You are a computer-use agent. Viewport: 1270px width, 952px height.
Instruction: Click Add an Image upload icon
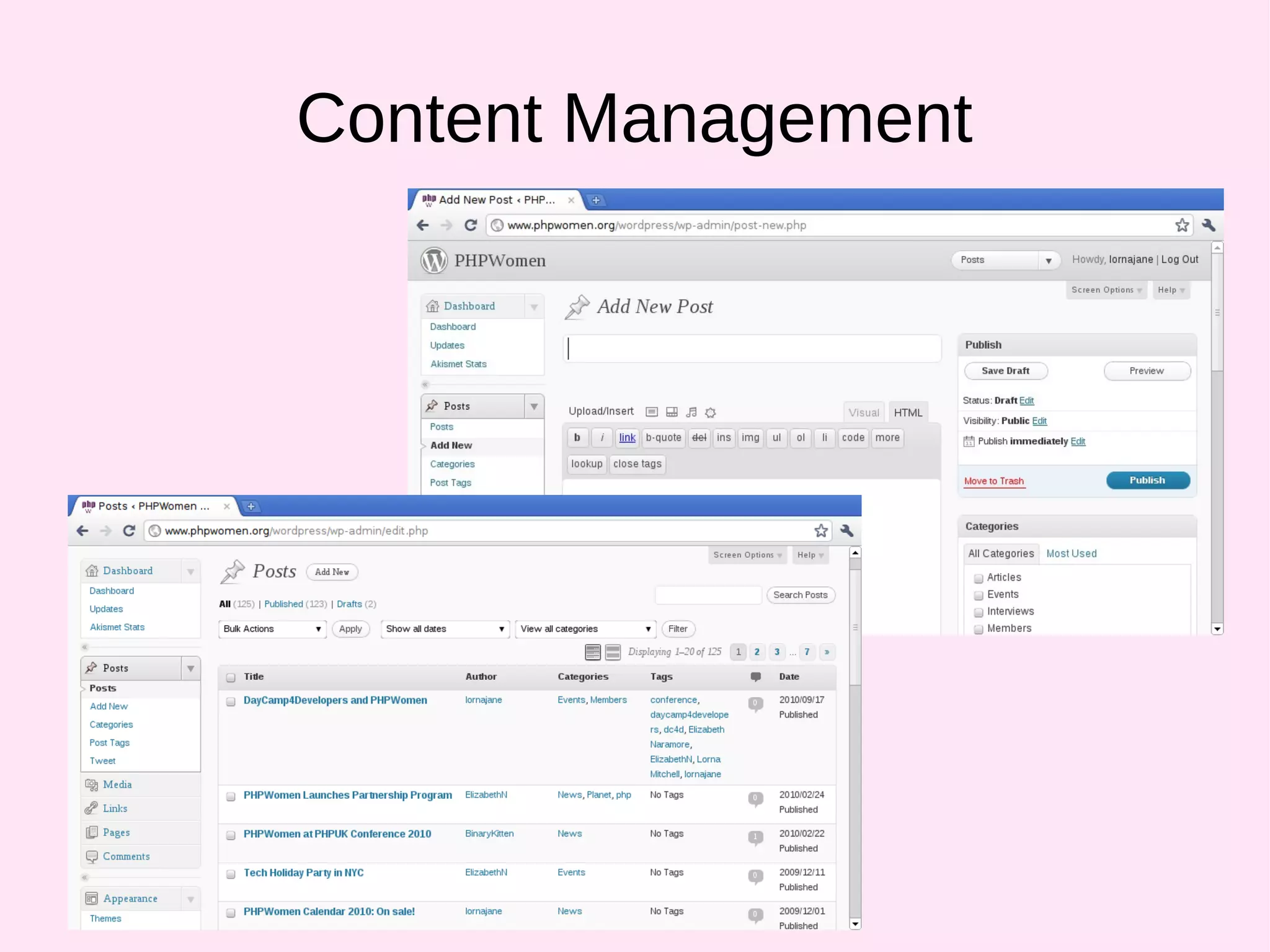click(x=651, y=412)
